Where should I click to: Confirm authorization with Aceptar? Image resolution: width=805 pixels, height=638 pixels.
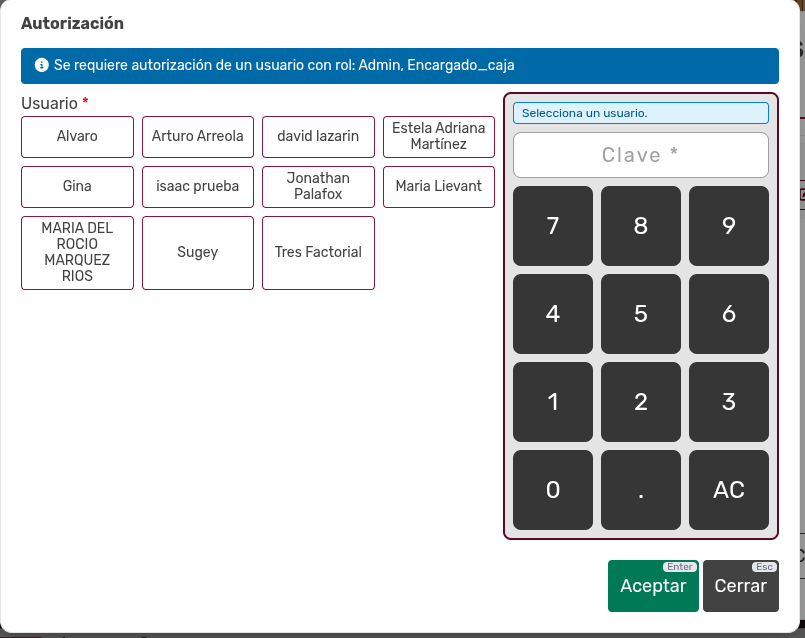point(653,586)
